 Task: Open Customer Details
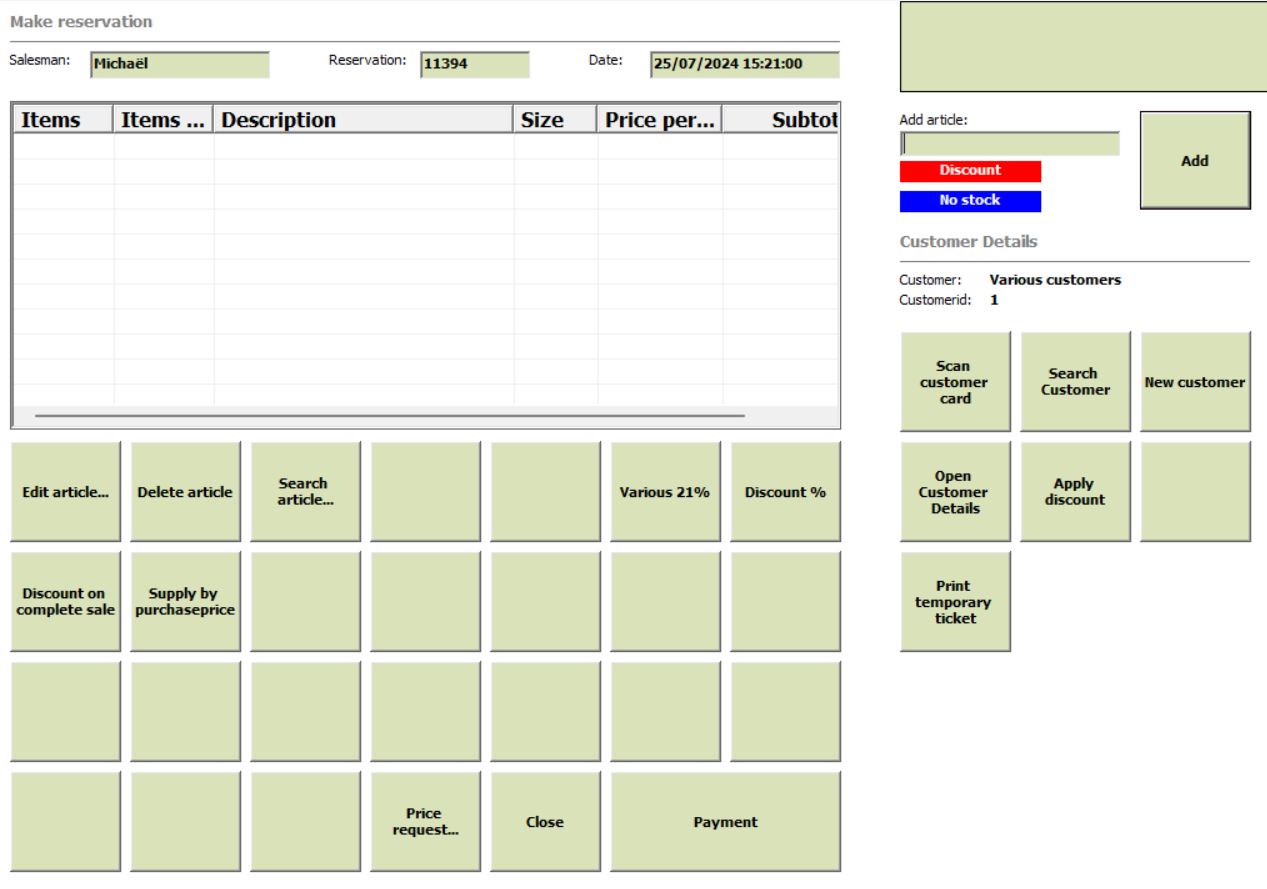click(x=955, y=492)
